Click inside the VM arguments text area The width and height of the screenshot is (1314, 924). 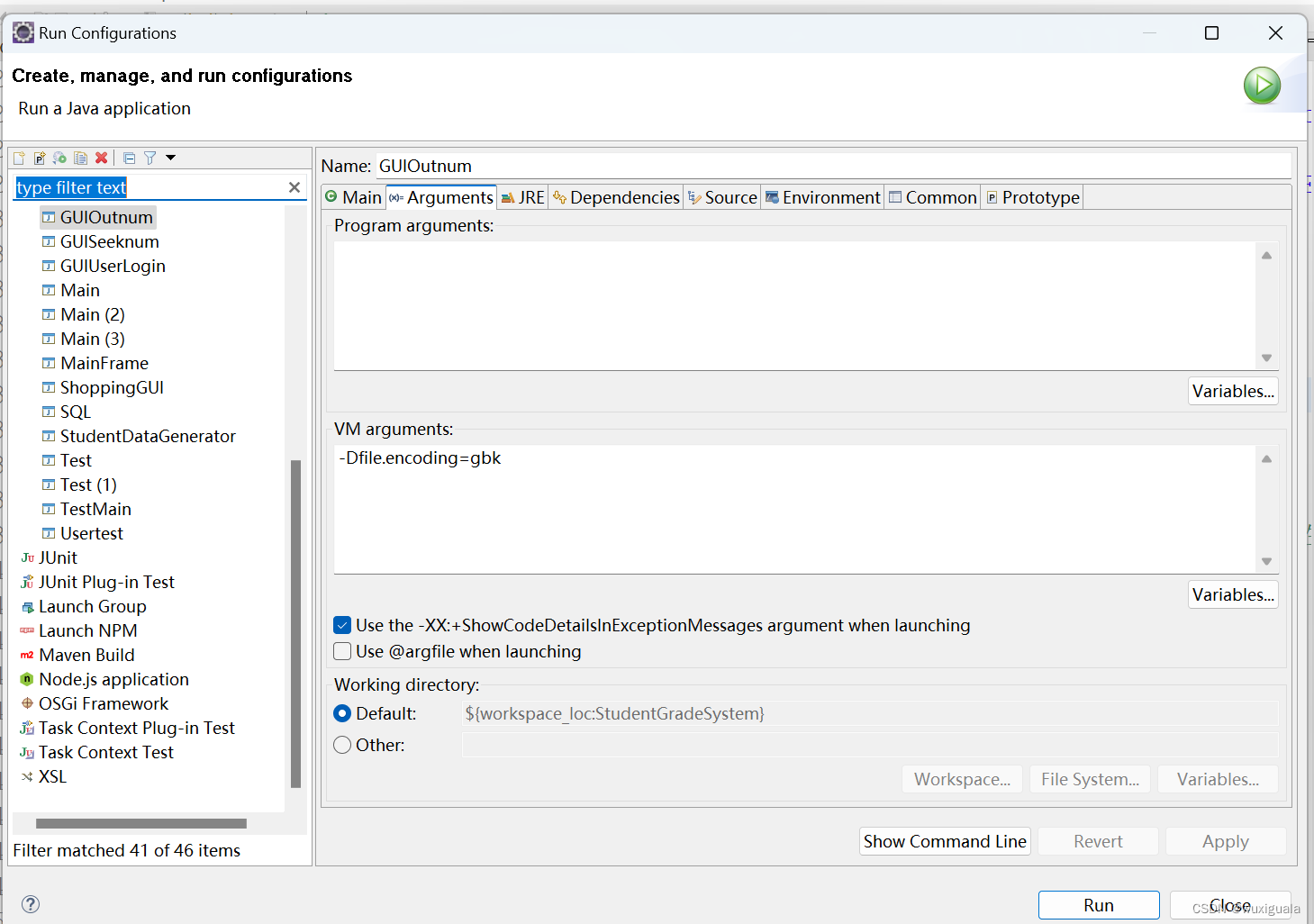794,509
